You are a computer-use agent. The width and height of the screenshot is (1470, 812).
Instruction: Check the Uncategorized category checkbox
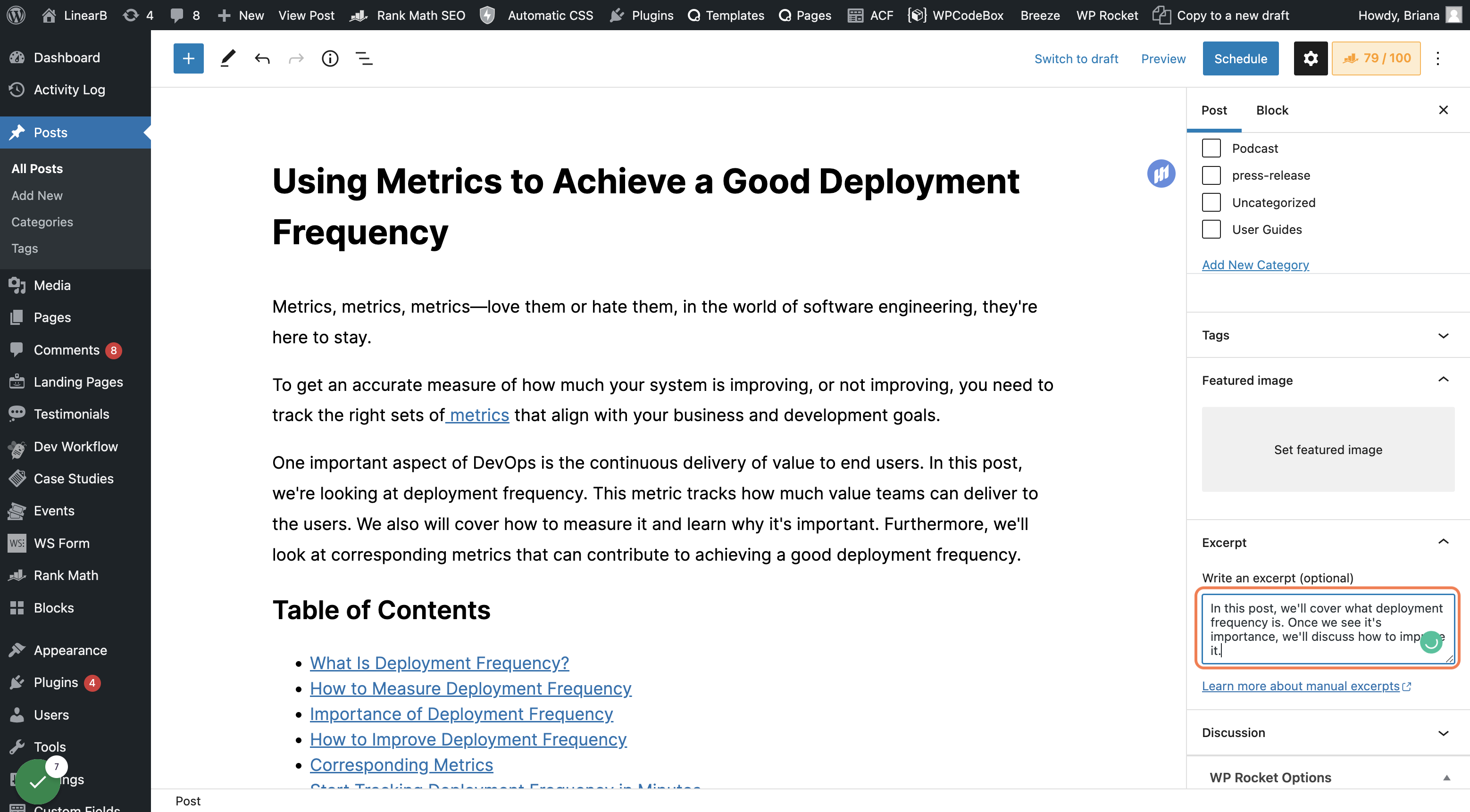click(x=1211, y=202)
